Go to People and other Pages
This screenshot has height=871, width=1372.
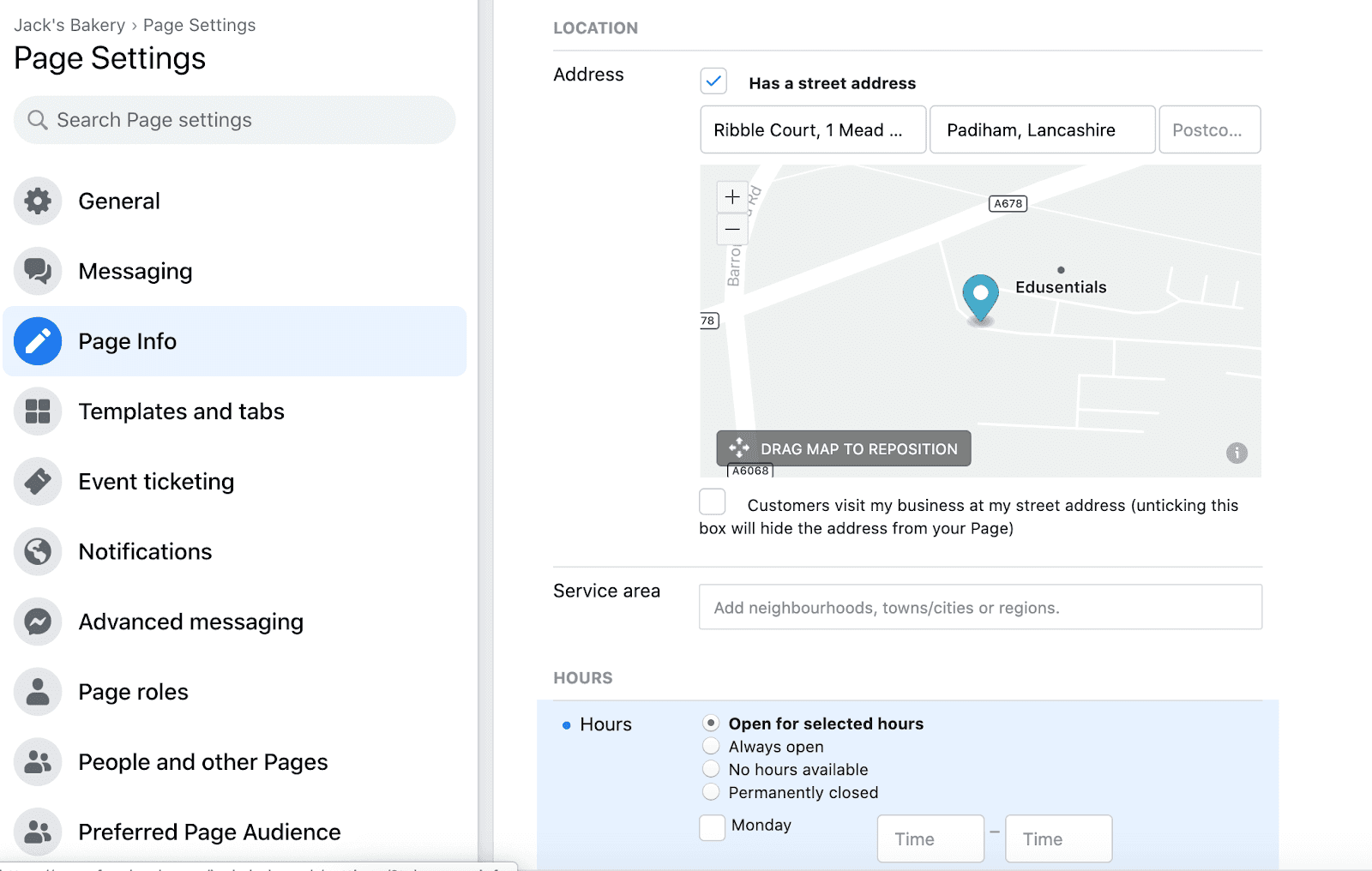[x=202, y=762]
